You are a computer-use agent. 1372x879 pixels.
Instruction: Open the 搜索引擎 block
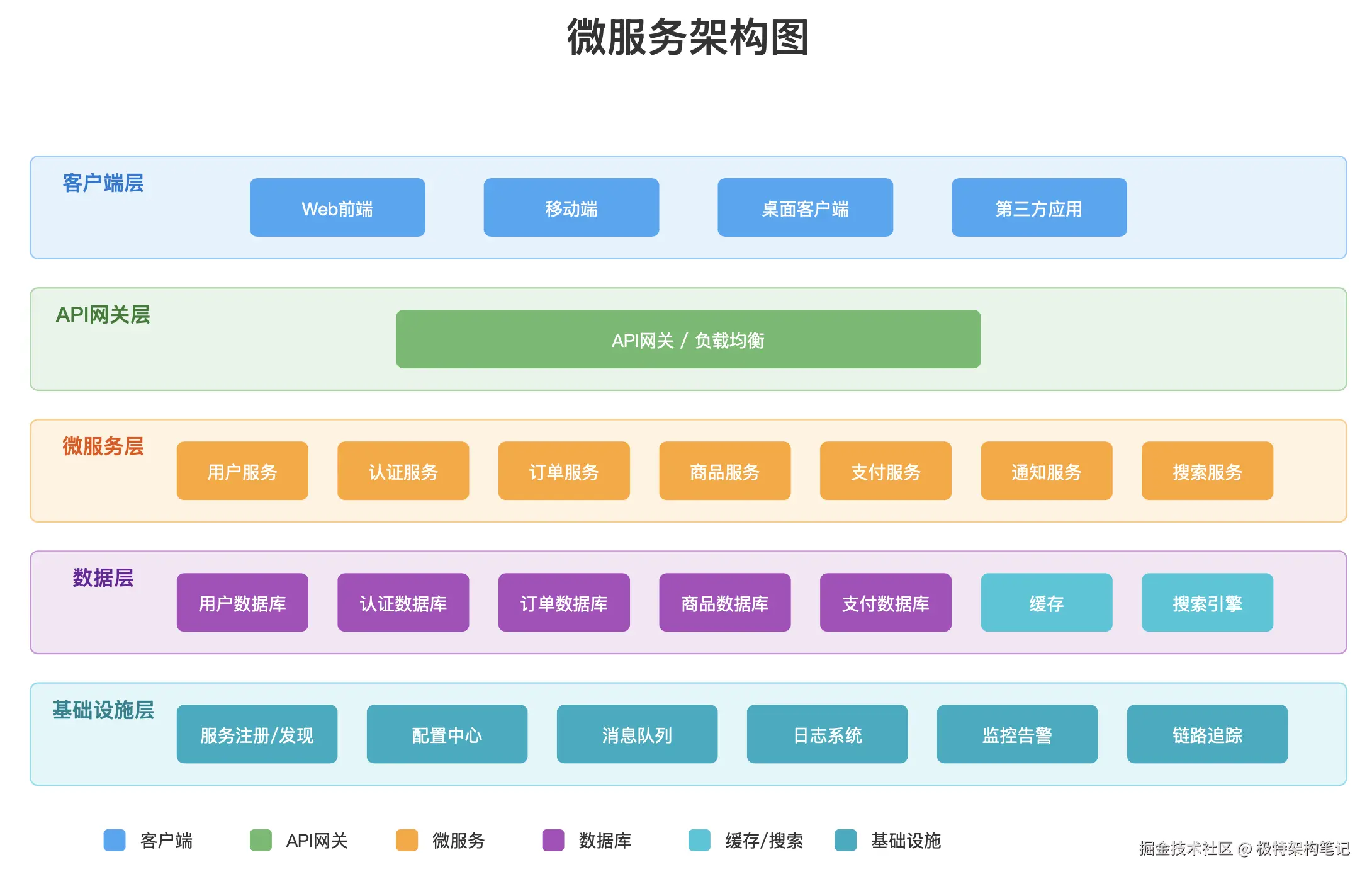click(1207, 603)
